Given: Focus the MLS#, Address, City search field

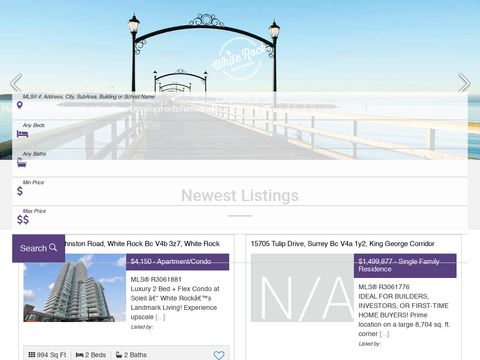Looking at the screenshot, I should pyautogui.click(x=240, y=105).
